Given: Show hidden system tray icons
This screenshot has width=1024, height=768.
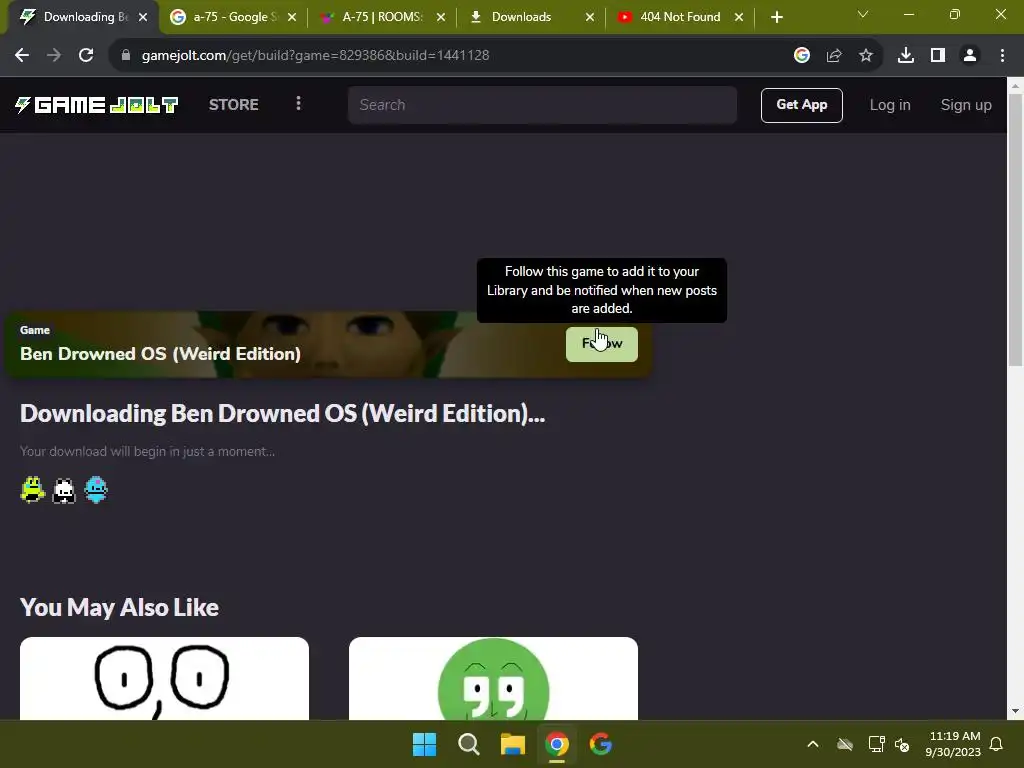Looking at the screenshot, I should point(813,744).
